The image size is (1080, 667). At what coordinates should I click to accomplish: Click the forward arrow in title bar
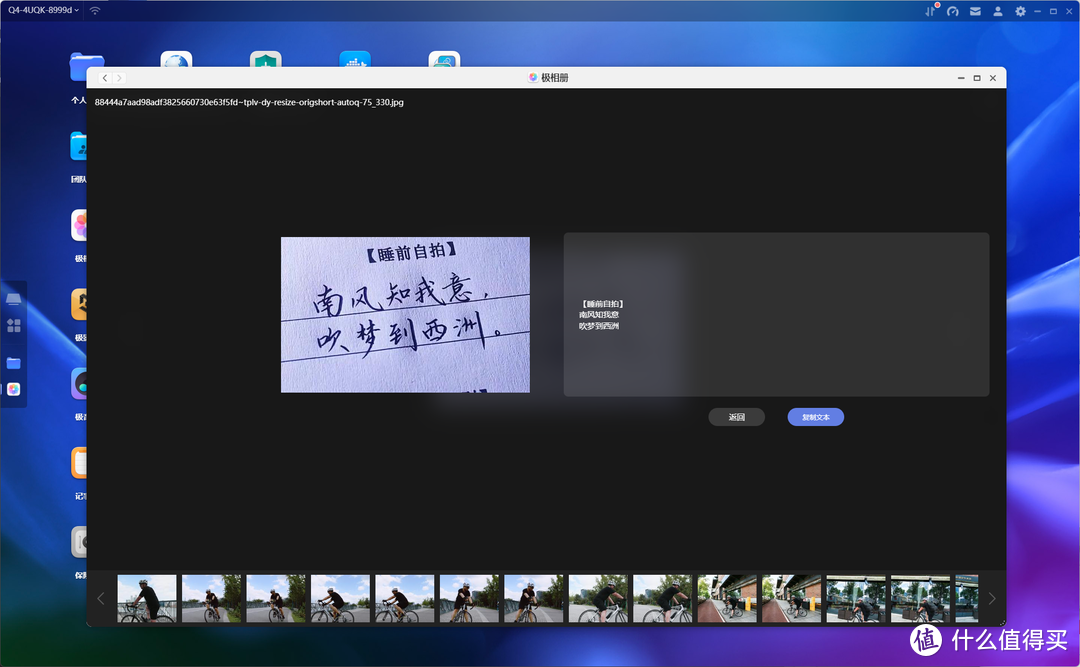click(x=119, y=78)
